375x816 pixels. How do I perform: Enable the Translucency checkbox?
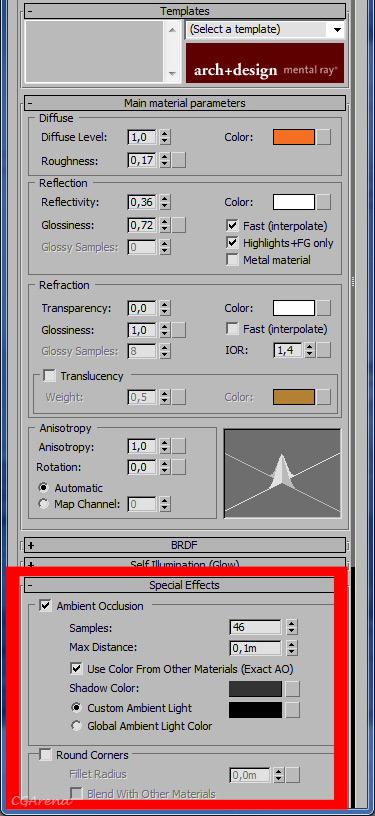(49, 375)
